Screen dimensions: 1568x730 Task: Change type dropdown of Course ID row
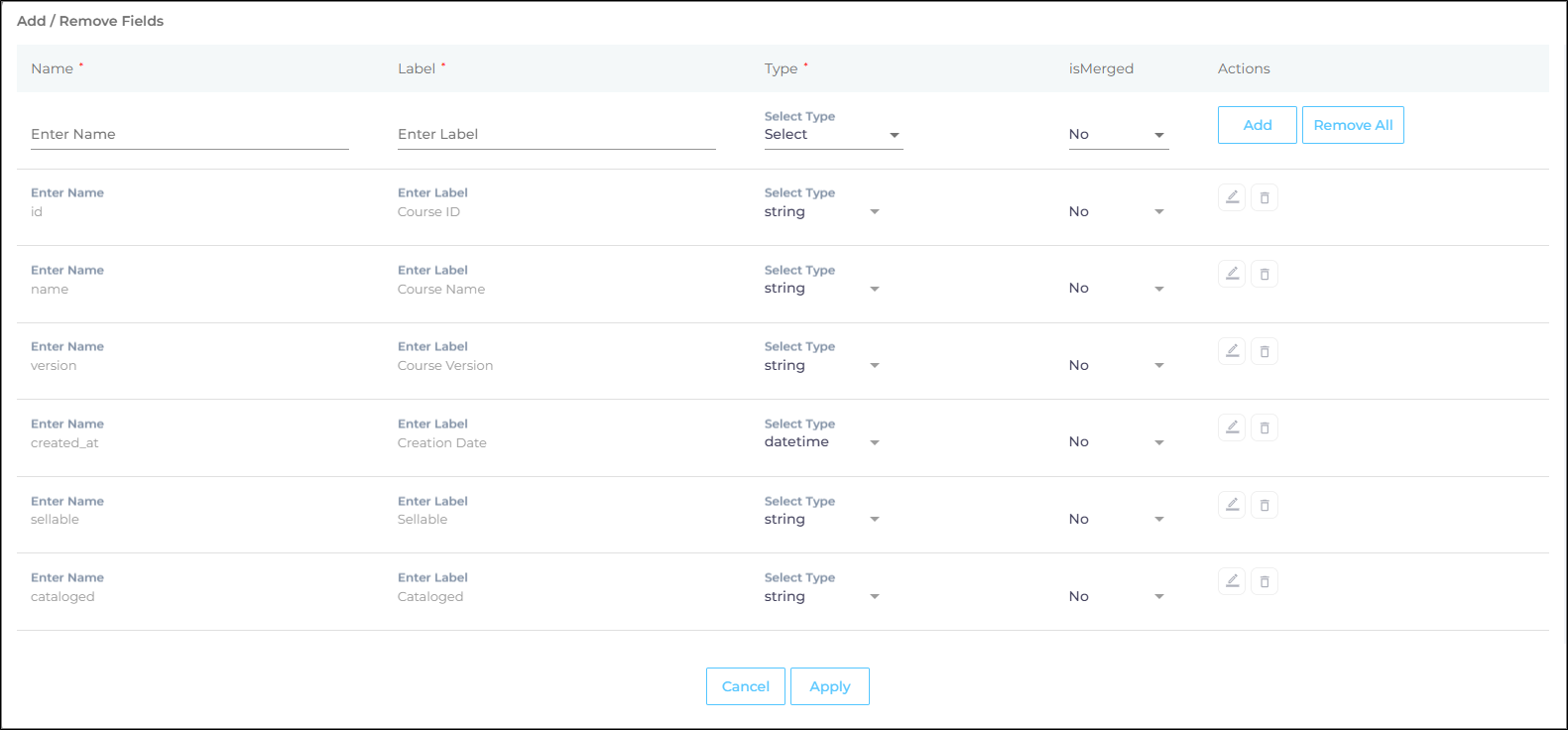tap(821, 212)
